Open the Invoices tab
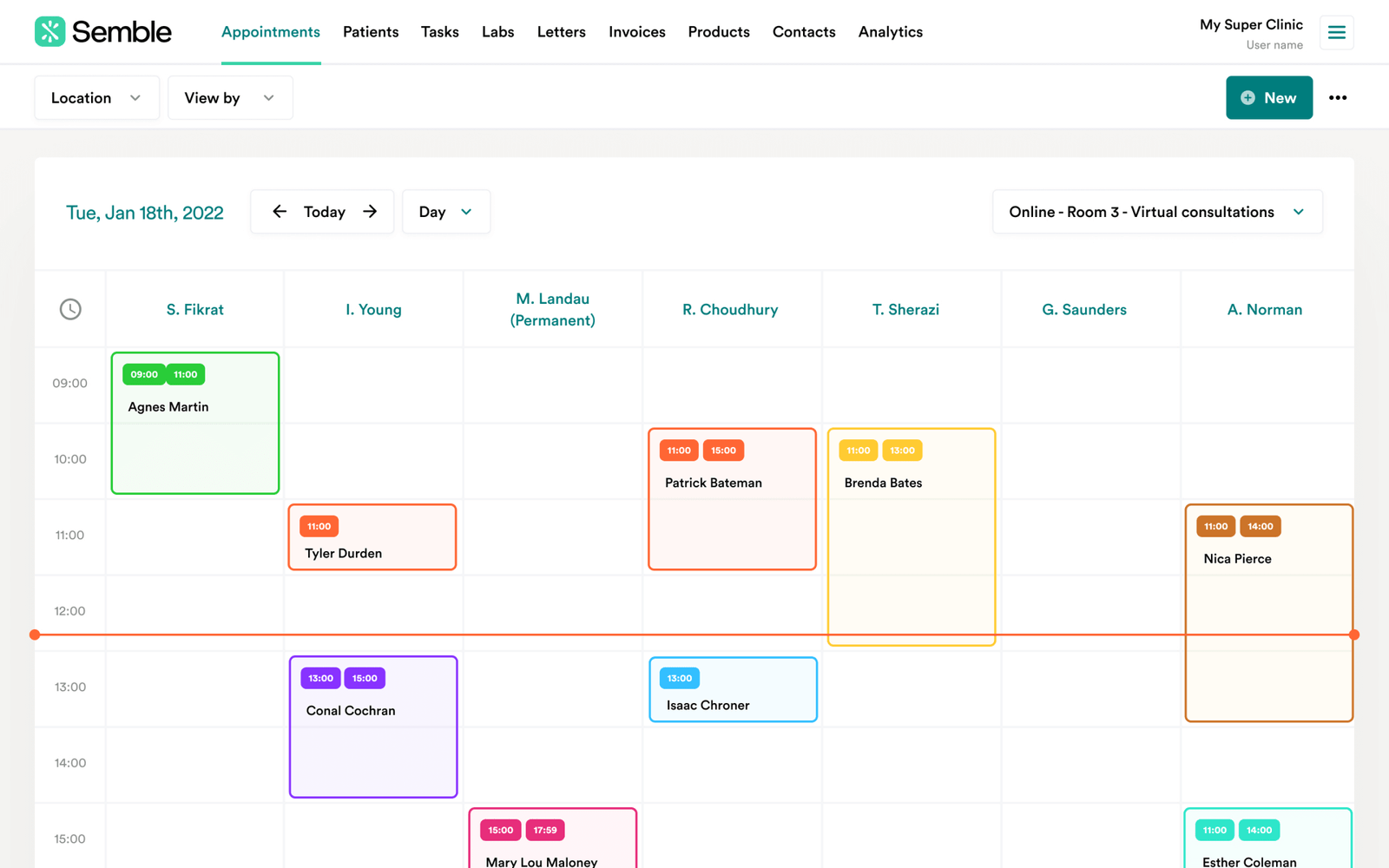 click(x=636, y=32)
